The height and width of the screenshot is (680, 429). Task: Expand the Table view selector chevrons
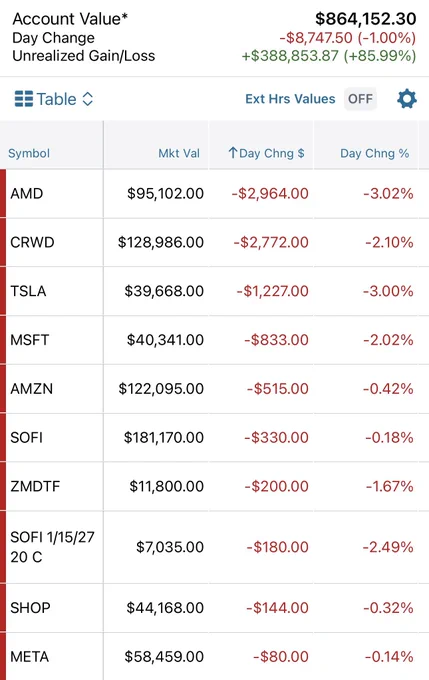(x=88, y=99)
